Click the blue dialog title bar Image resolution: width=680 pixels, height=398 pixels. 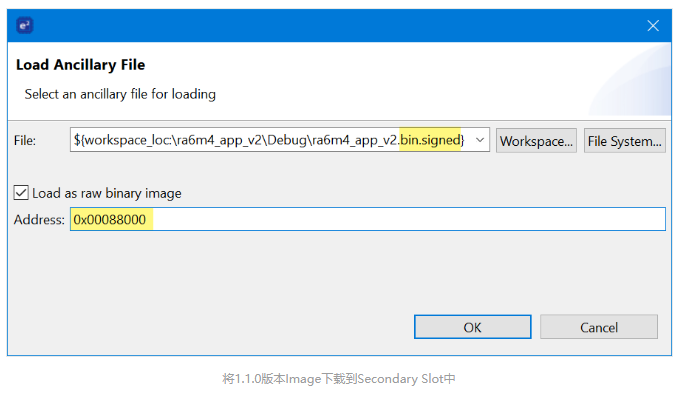[x=339, y=26]
